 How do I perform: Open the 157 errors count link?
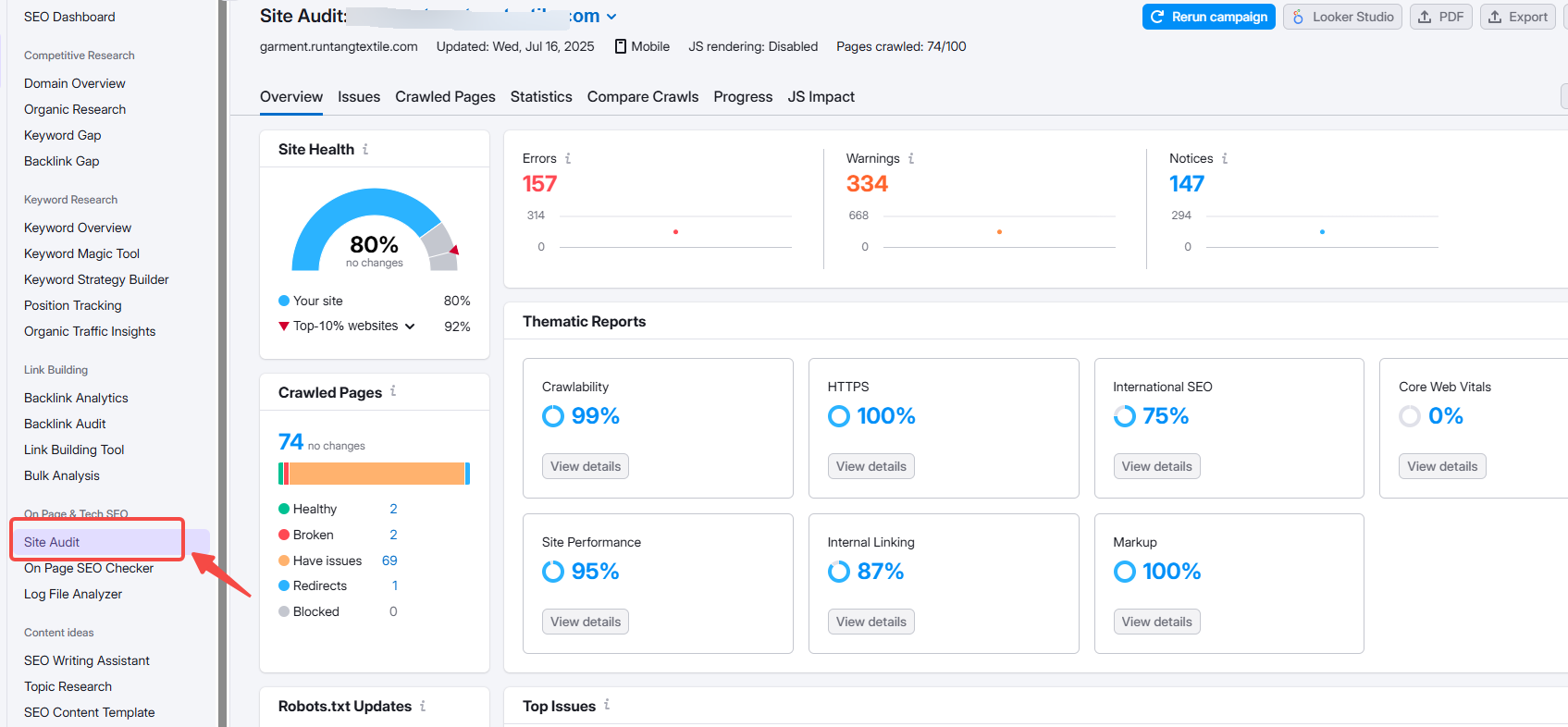pyautogui.click(x=539, y=184)
